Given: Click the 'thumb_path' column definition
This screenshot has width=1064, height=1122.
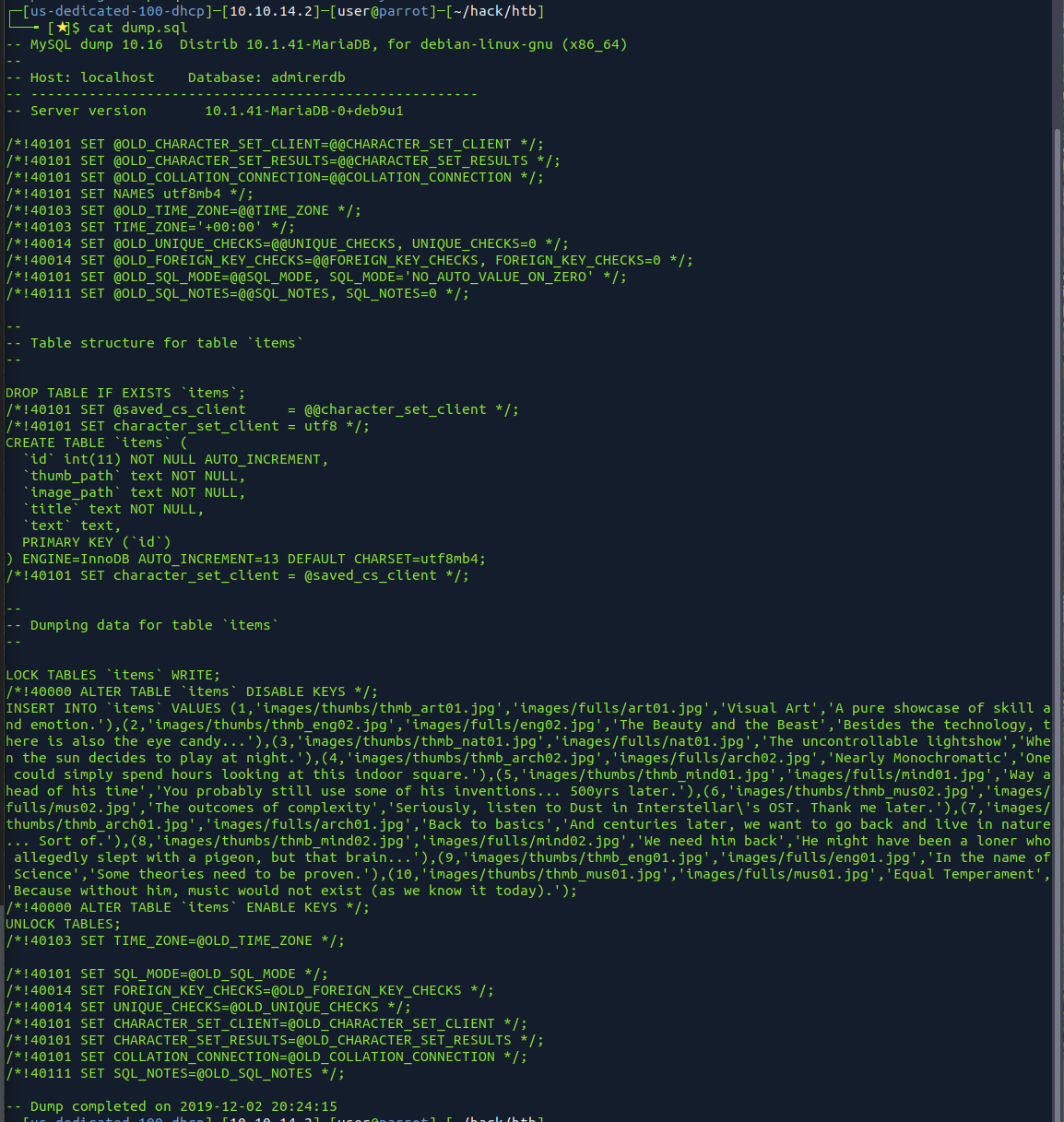Looking at the screenshot, I should 135,476.
